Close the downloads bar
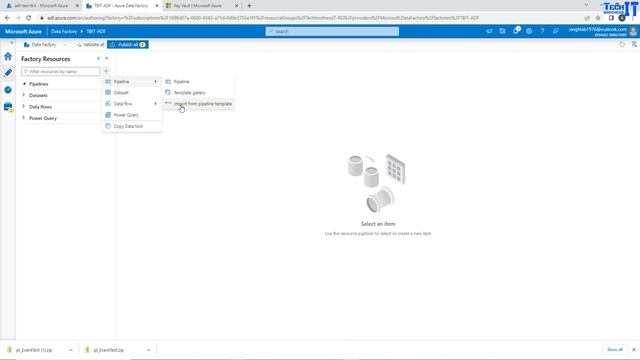 [633, 350]
